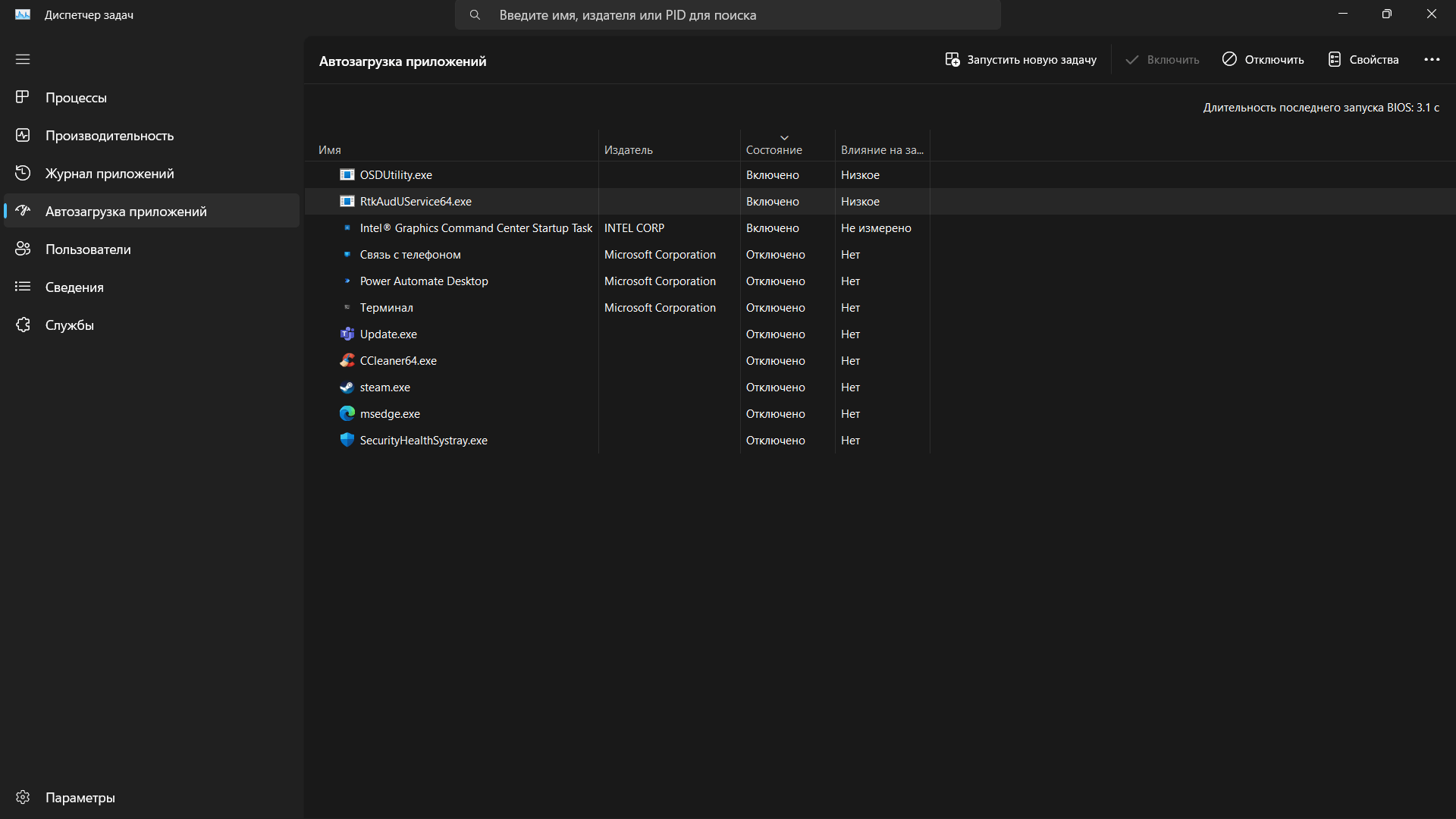Open the Параметры gear icon

(x=23, y=797)
